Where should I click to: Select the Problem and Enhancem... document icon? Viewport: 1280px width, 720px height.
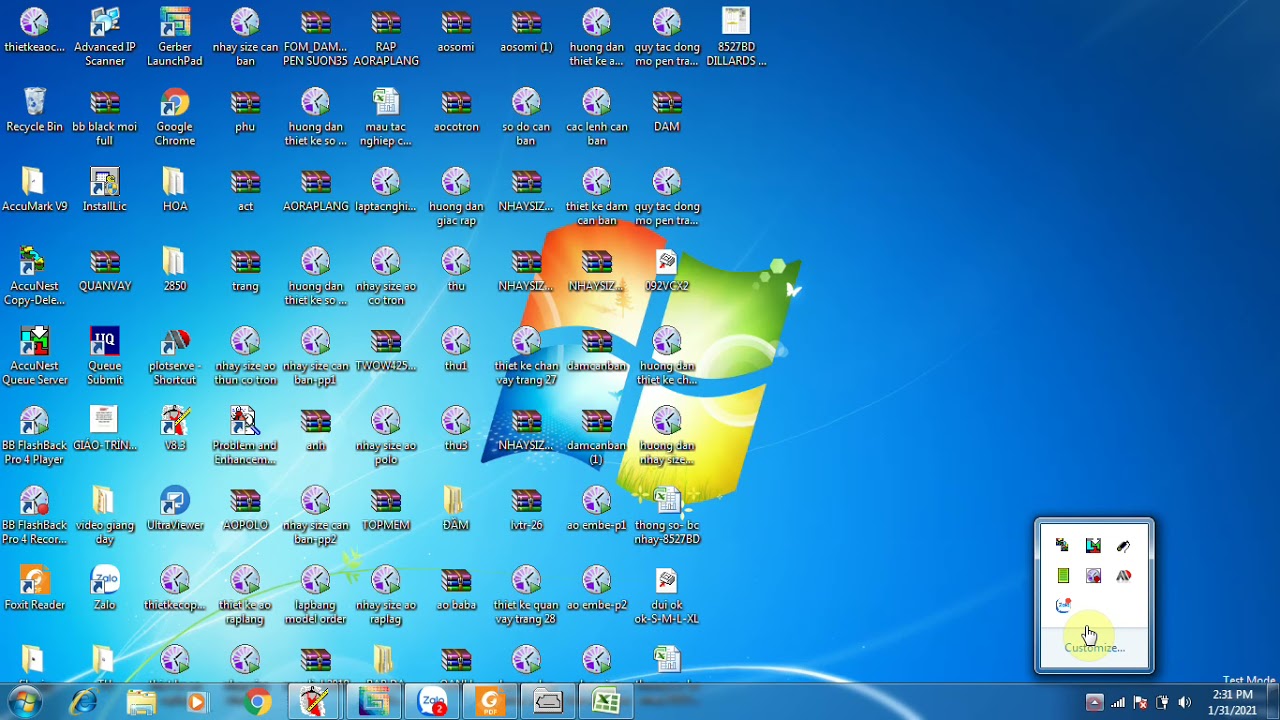tap(245, 437)
